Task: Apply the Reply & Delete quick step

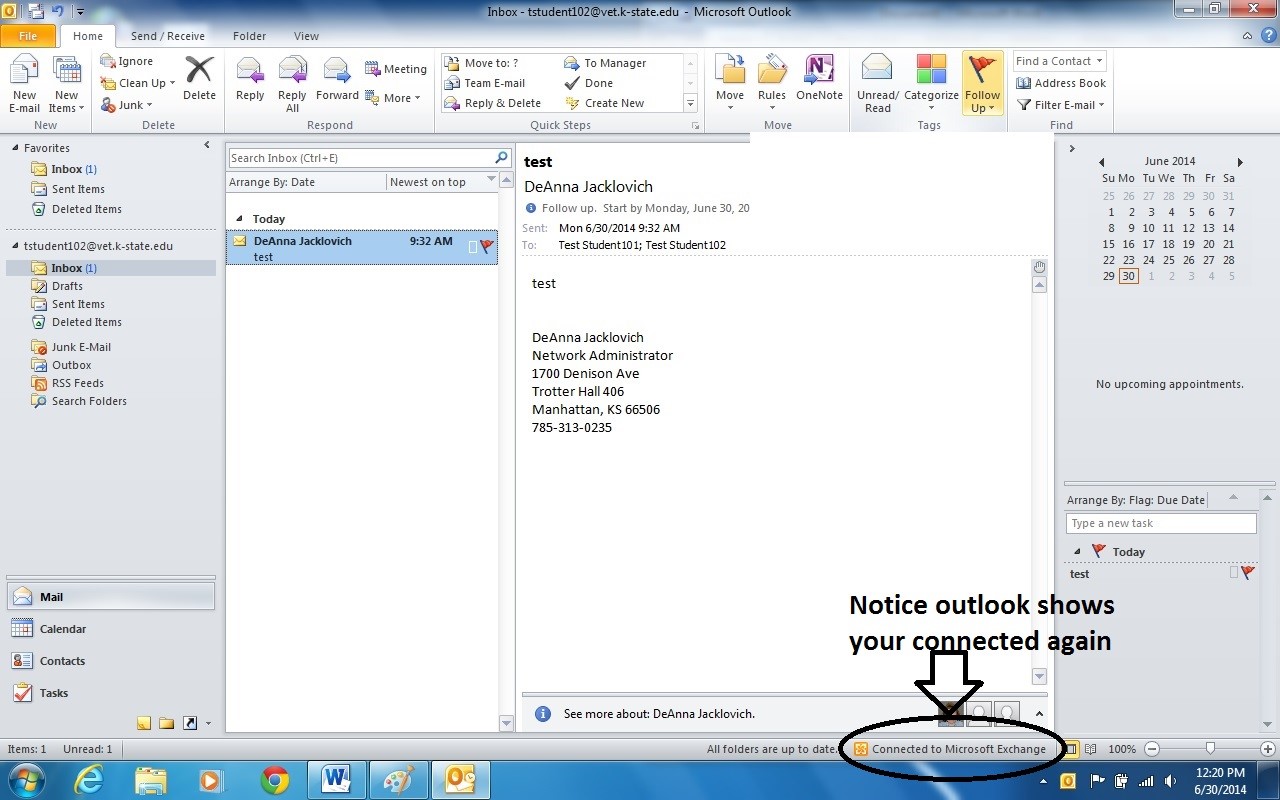Action: pyautogui.click(x=493, y=103)
